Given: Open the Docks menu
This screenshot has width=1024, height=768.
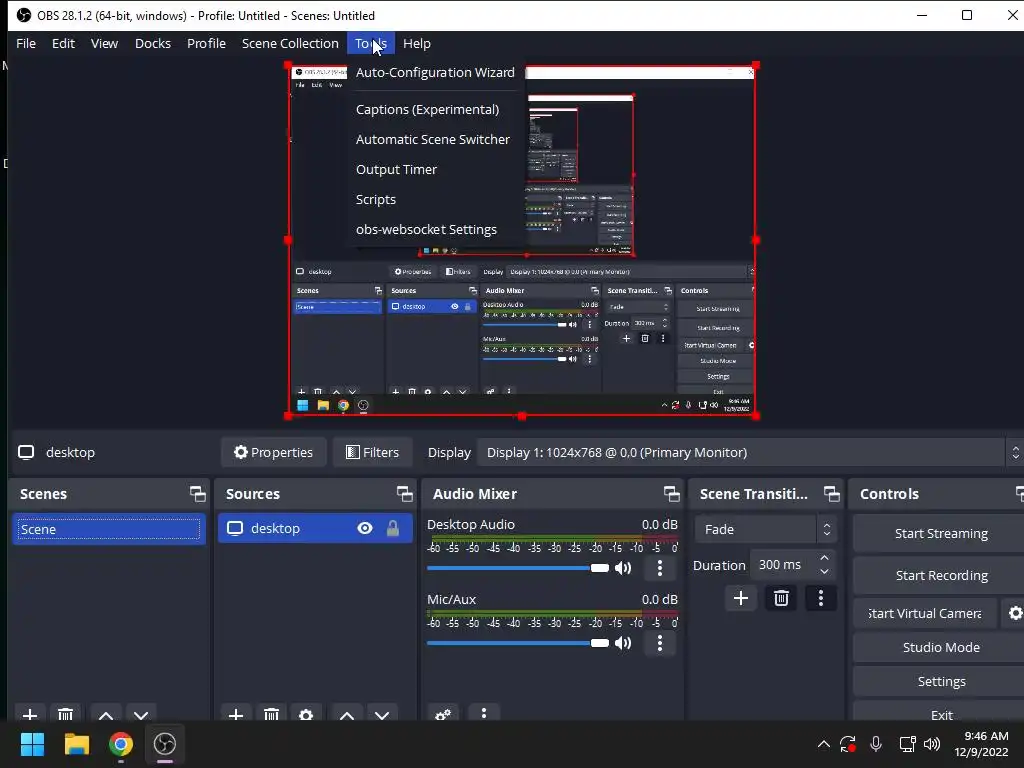Looking at the screenshot, I should coord(153,43).
